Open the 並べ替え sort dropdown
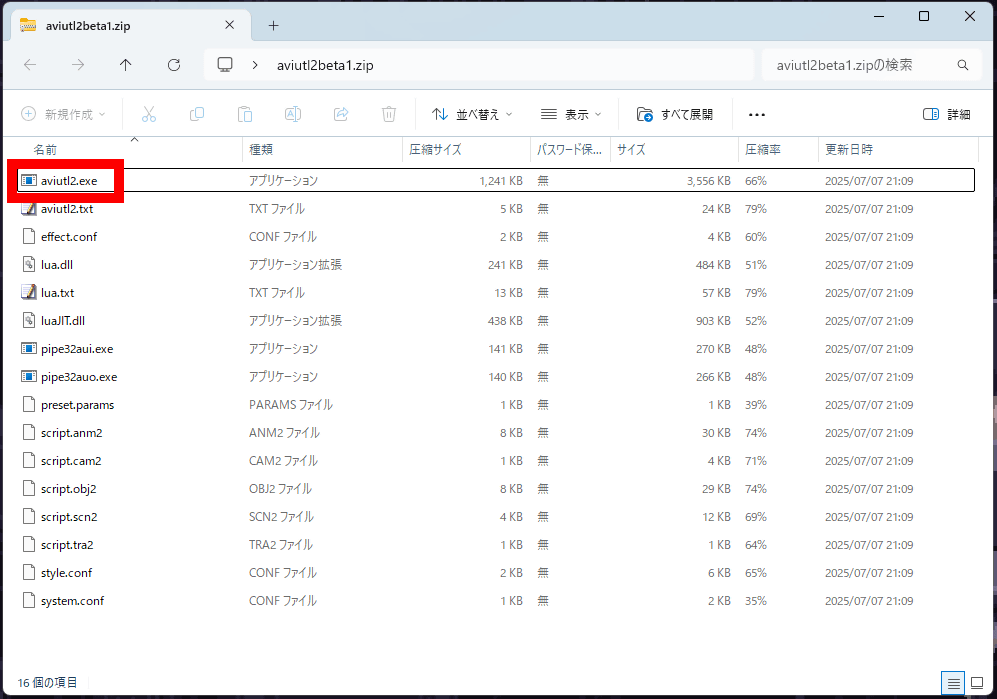 point(472,114)
